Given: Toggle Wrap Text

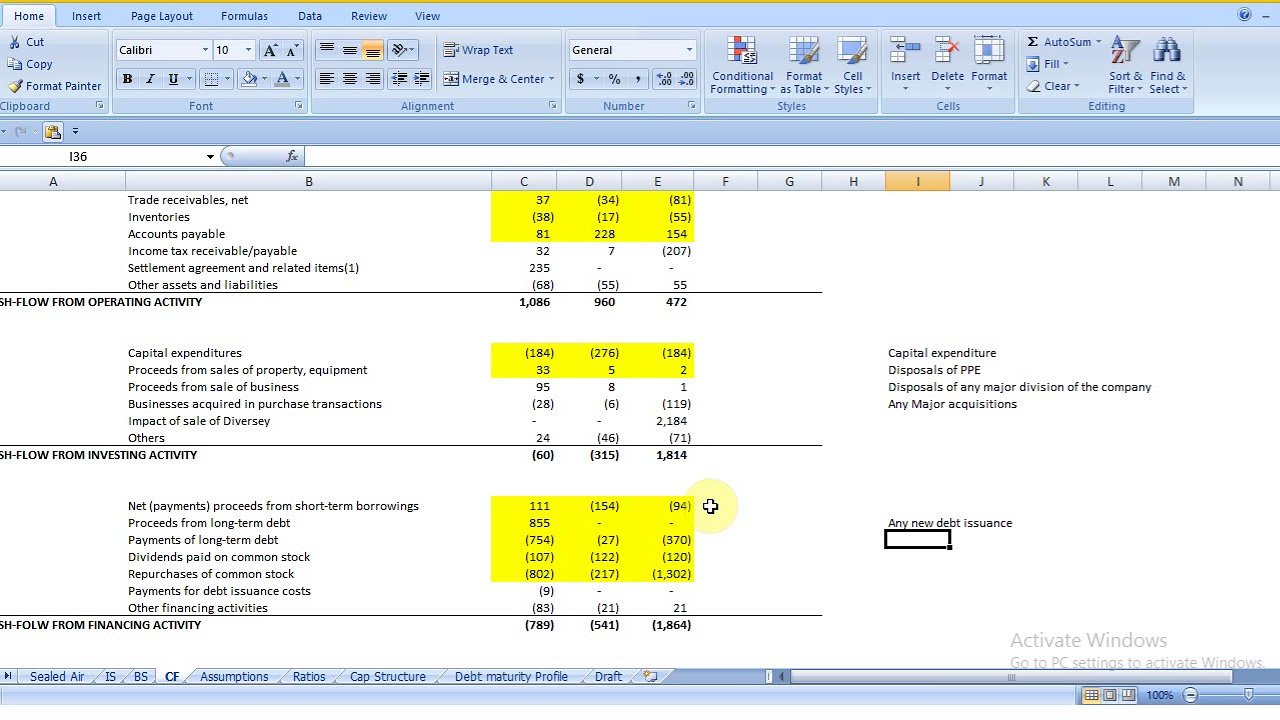Looking at the screenshot, I should tap(478, 50).
